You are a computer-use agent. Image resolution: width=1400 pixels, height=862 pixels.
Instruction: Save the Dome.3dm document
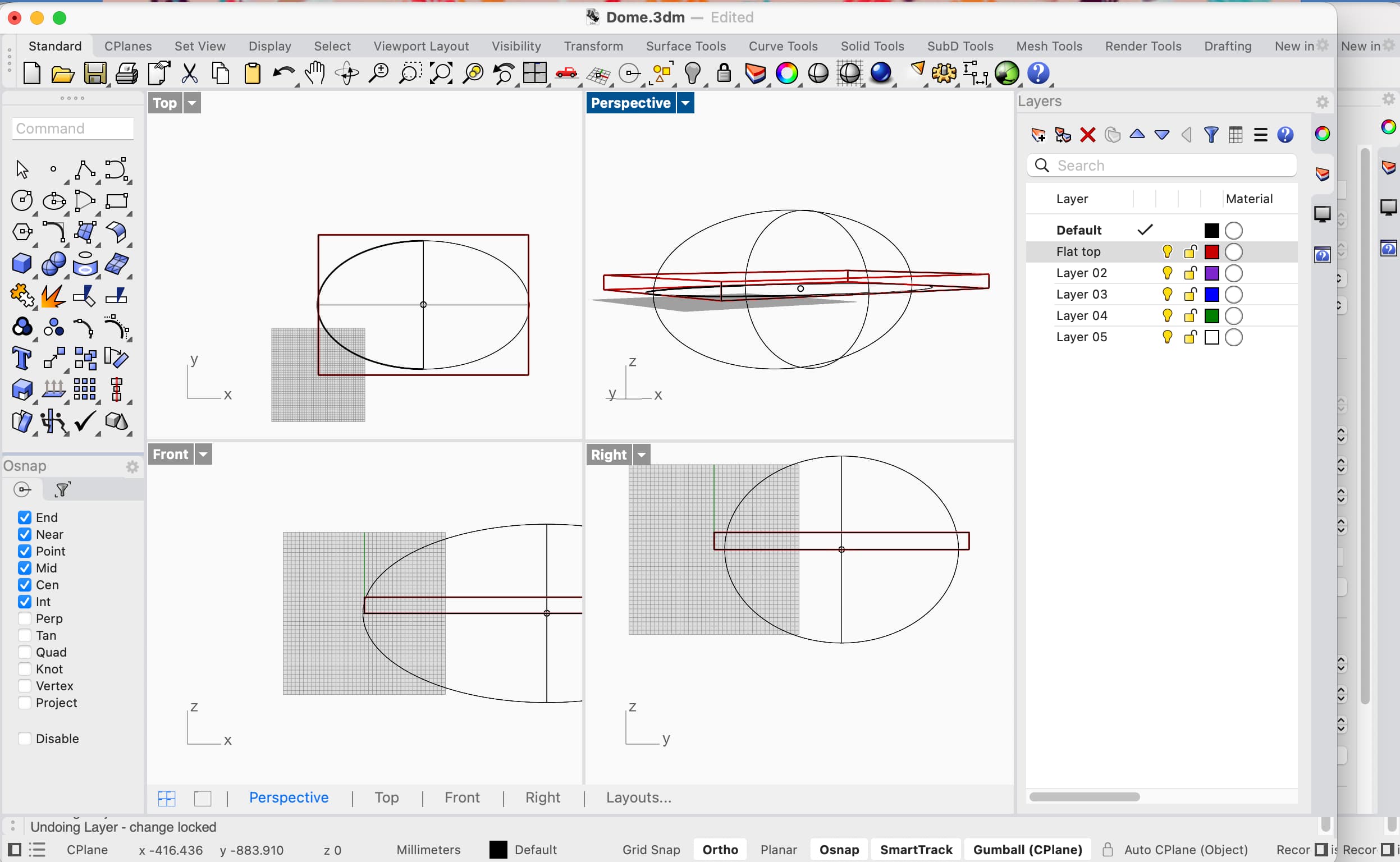point(95,73)
